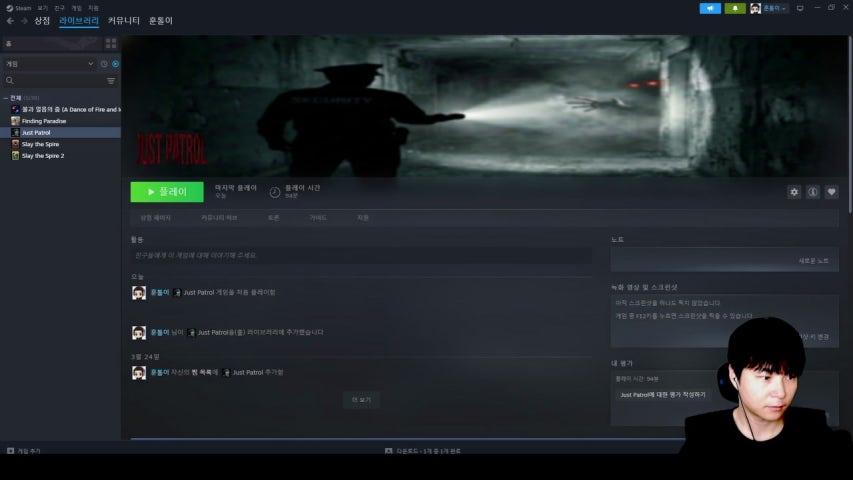Open the 상점 페이지 sub-tab
Image resolution: width=853 pixels, height=480 pixels.
[x=156, y=218]
